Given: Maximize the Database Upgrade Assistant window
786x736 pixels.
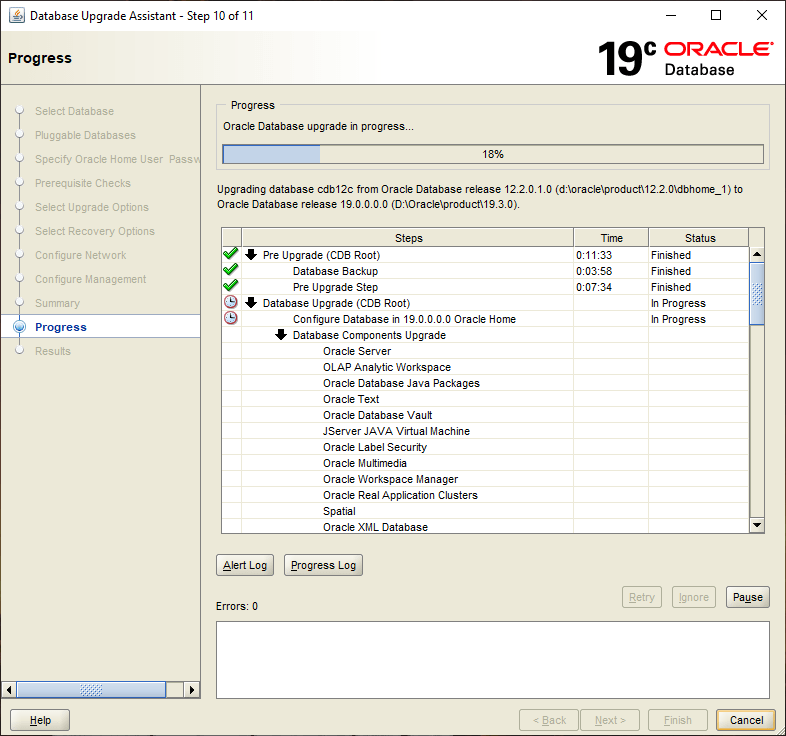Looking at the screenshot, I should pos(716,16).
